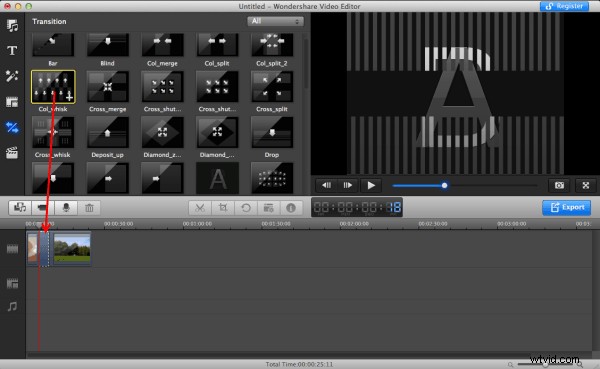Viewport: 600px width, 369px height.
Task: Select the letter A transition thumbnail
Action: [x=217, y=178]
